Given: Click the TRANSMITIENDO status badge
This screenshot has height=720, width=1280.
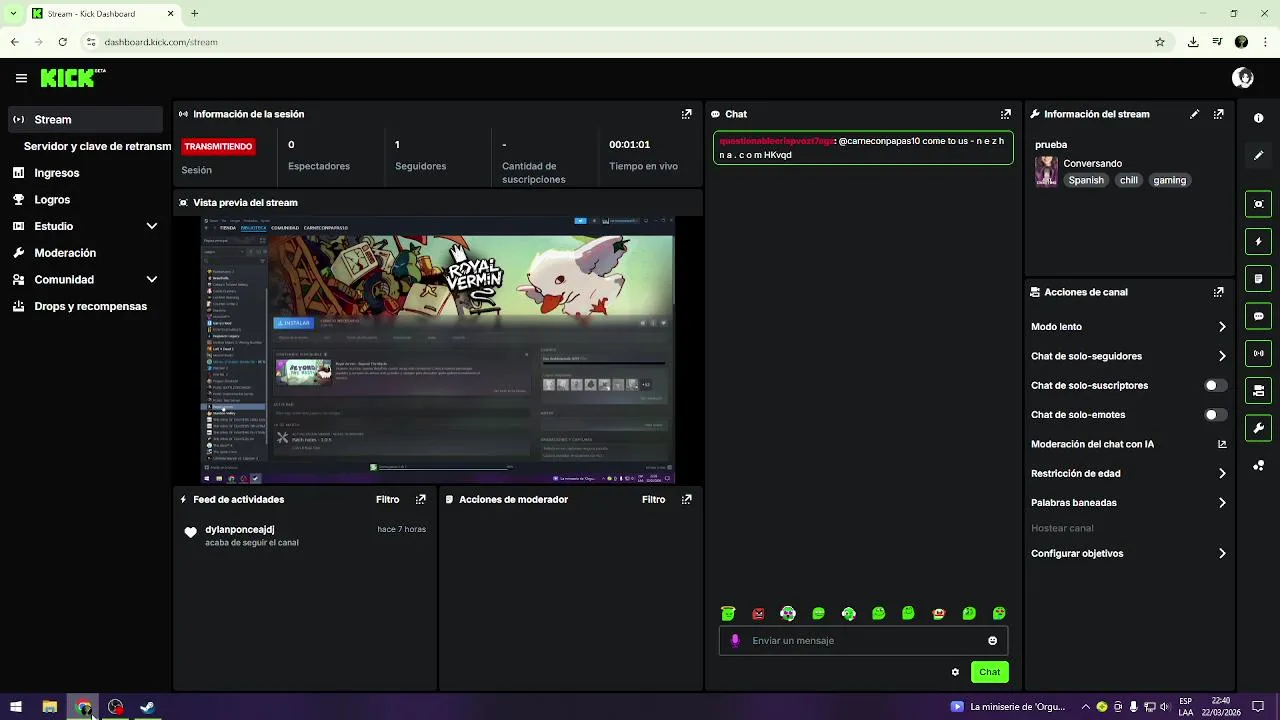Looking at the screenshot, I should point(218,146).
